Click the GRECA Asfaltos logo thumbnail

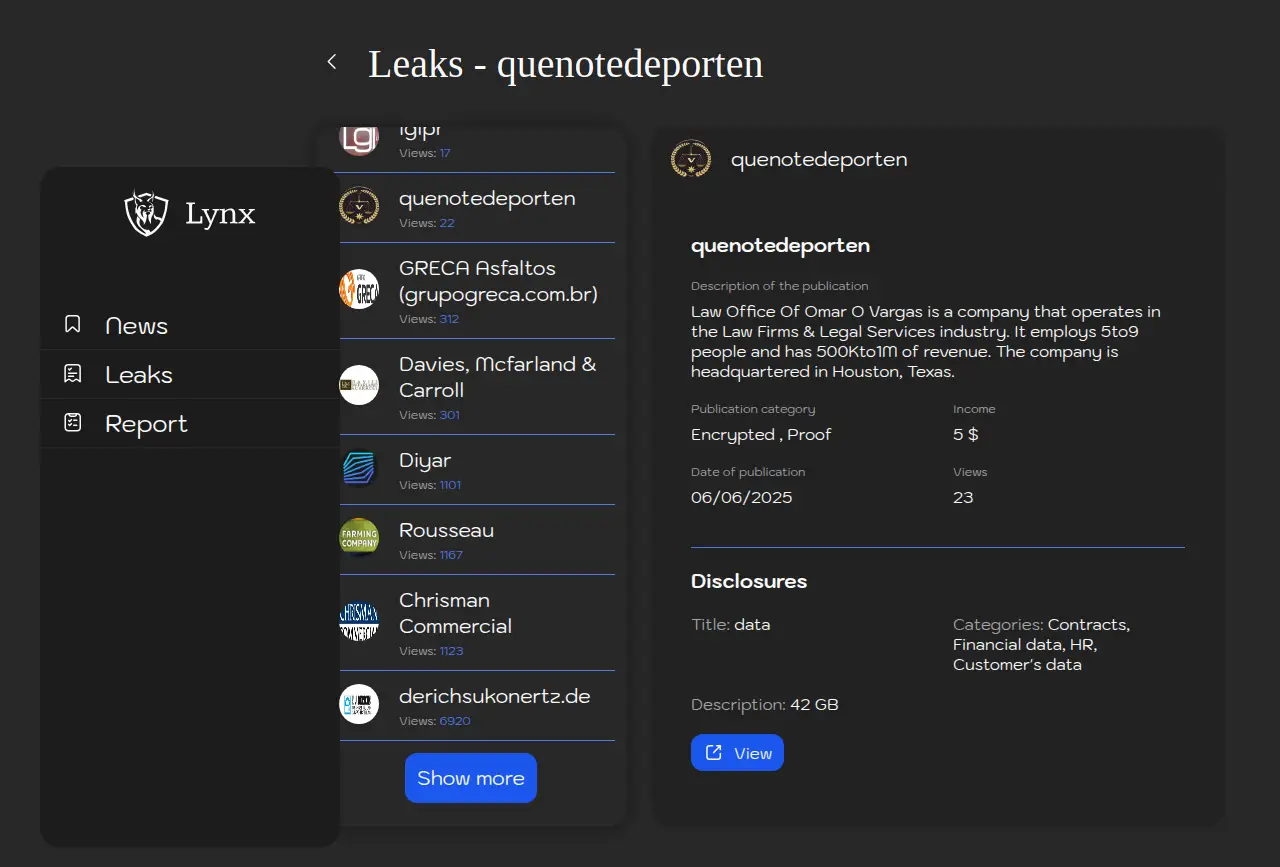[359, 290]
